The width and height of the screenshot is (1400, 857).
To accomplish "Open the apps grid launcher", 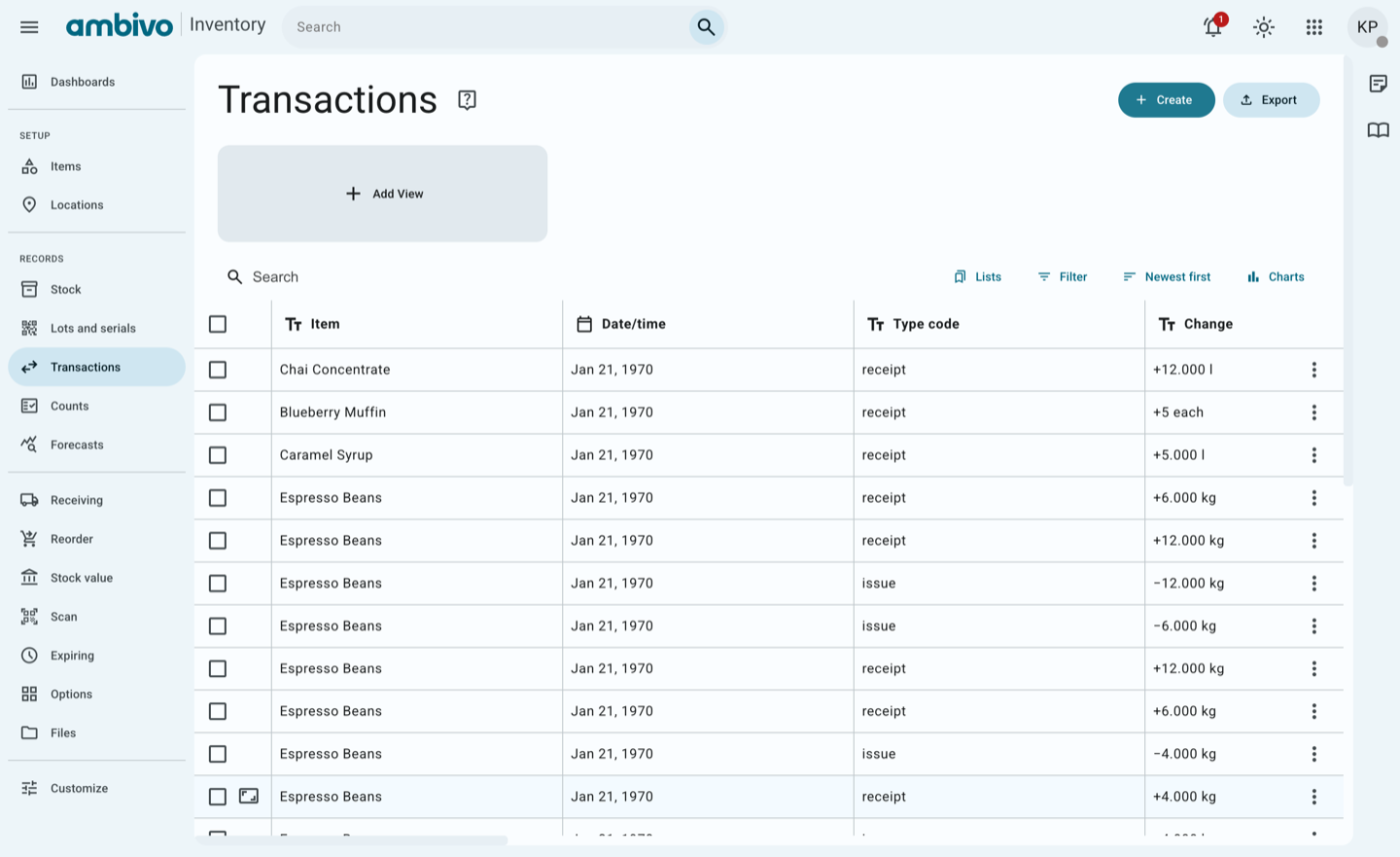I will pos(1314,27).
